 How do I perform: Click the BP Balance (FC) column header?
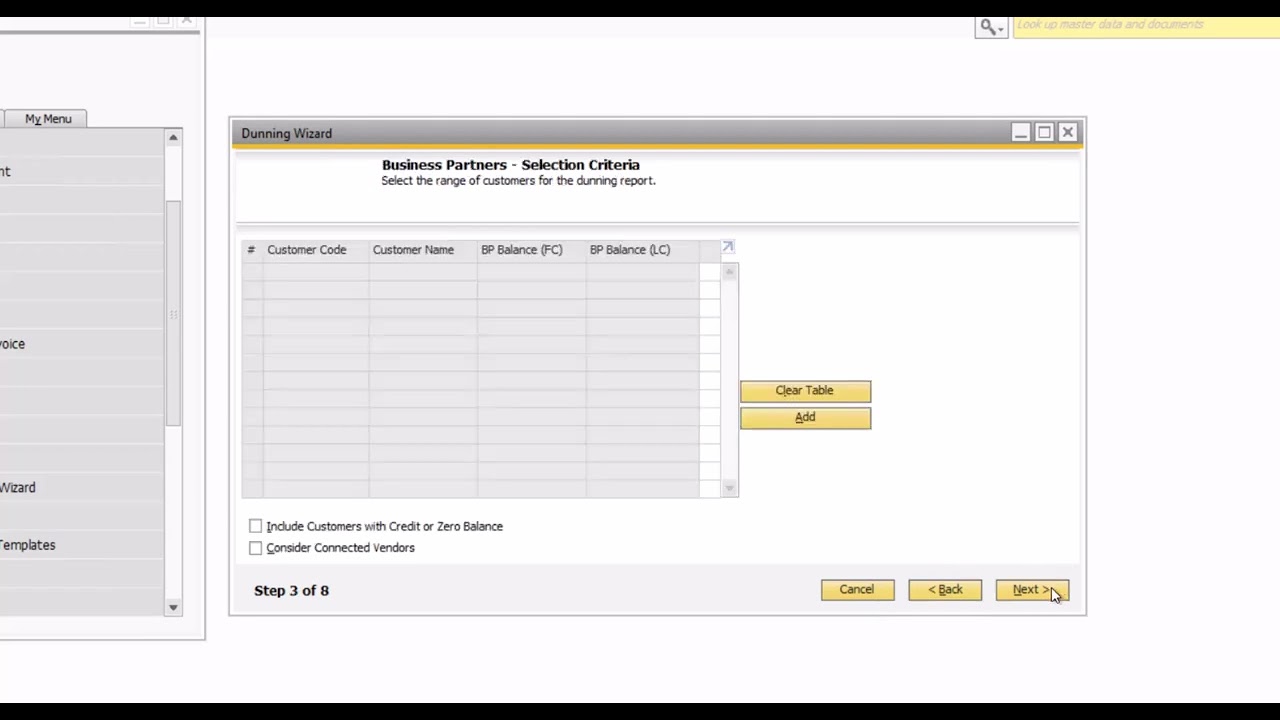(531, 250)
